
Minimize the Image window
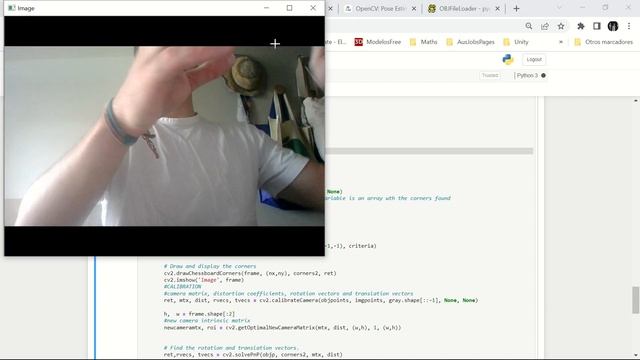click(266, 8)
